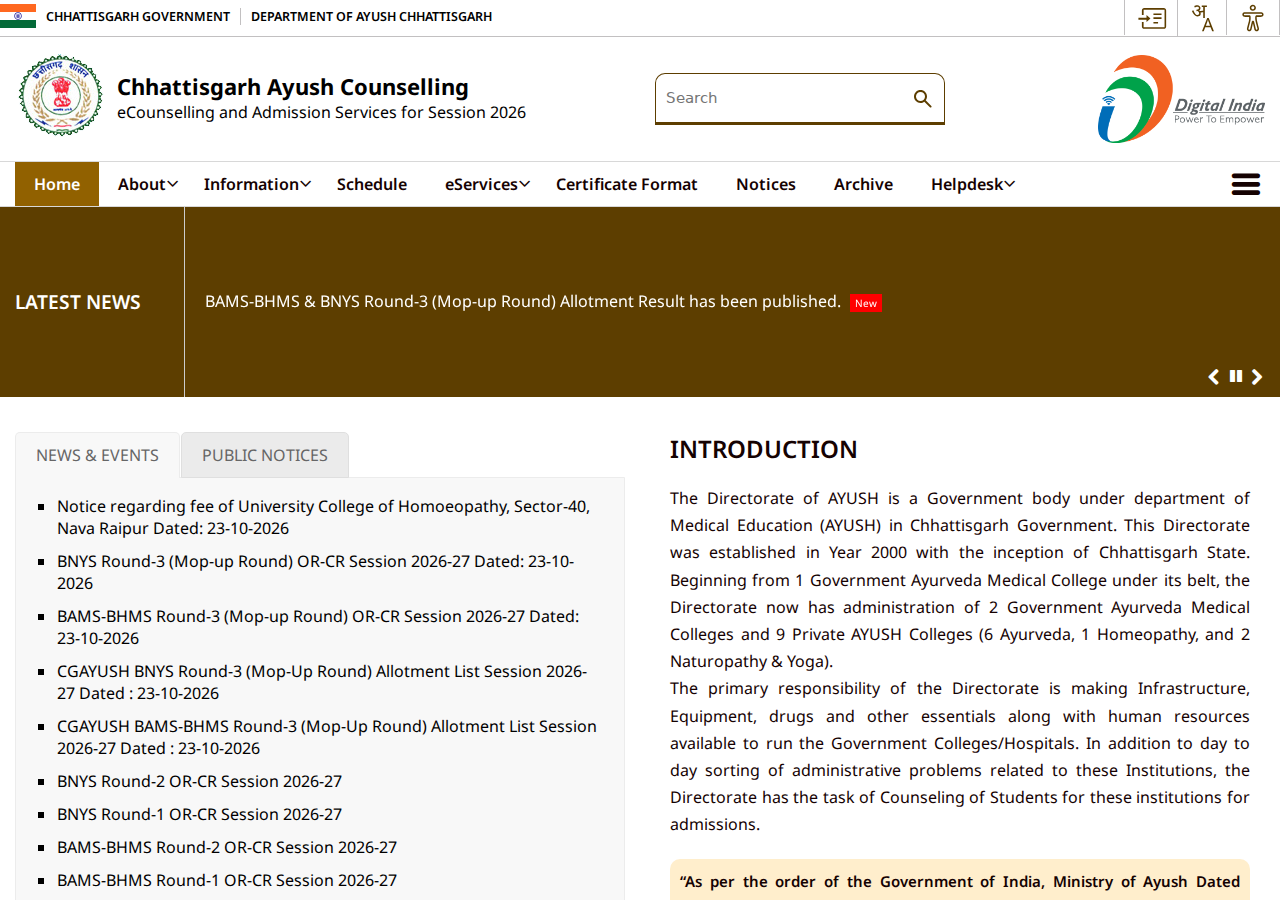Click Department of Ayush Chhattisgarh link
The width and height of the screenshot is (1280, 900).
point(371,17)
